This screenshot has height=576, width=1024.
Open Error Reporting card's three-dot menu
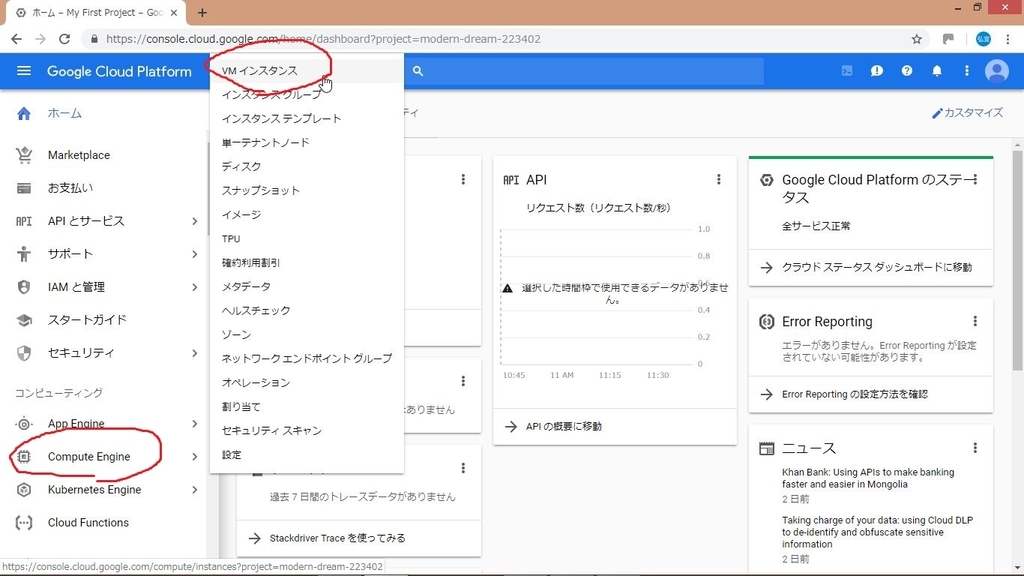pyautogui.click(x=975, y=321)
